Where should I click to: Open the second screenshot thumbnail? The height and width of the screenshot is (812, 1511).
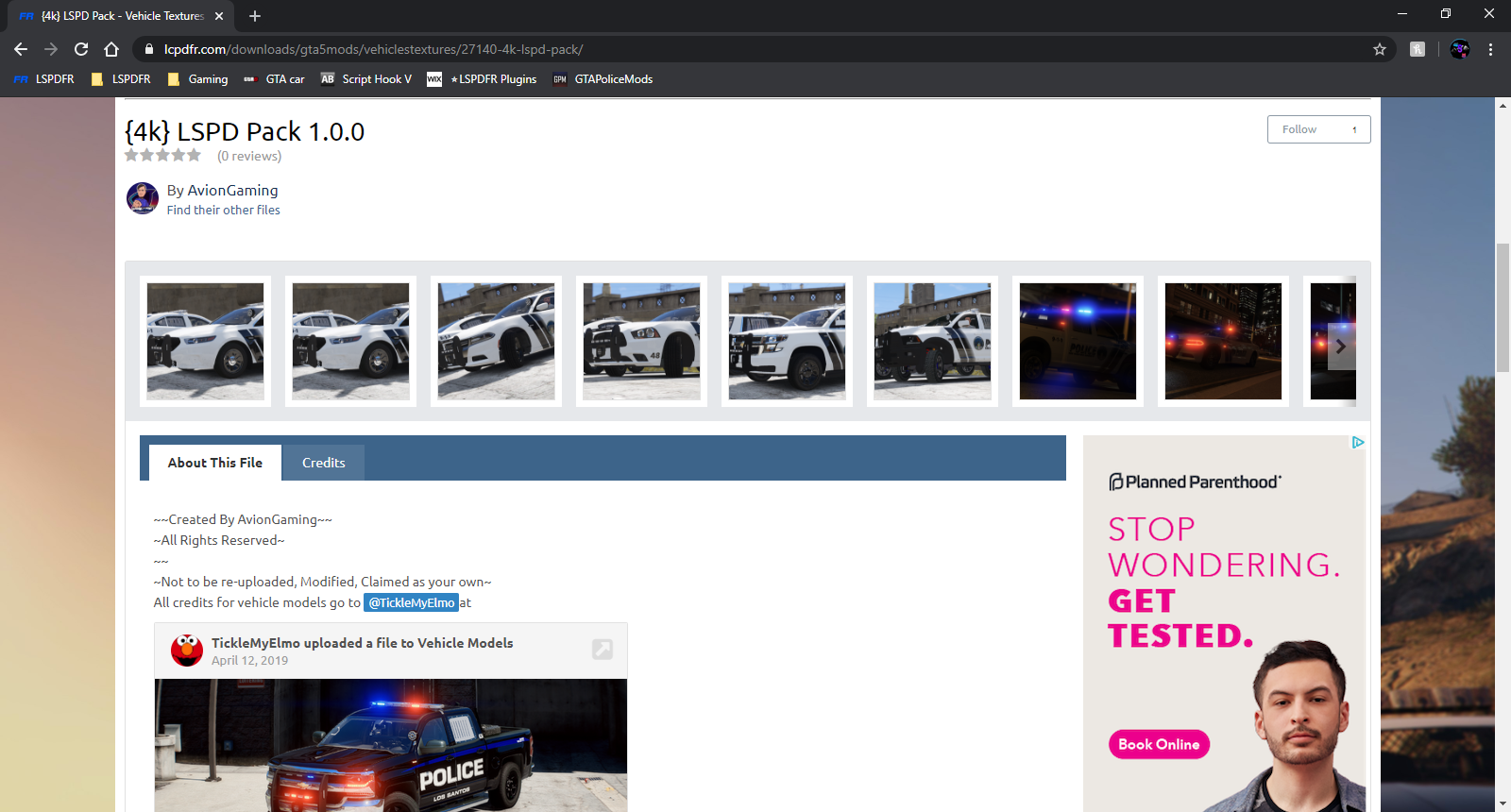[x=350, y=341]
